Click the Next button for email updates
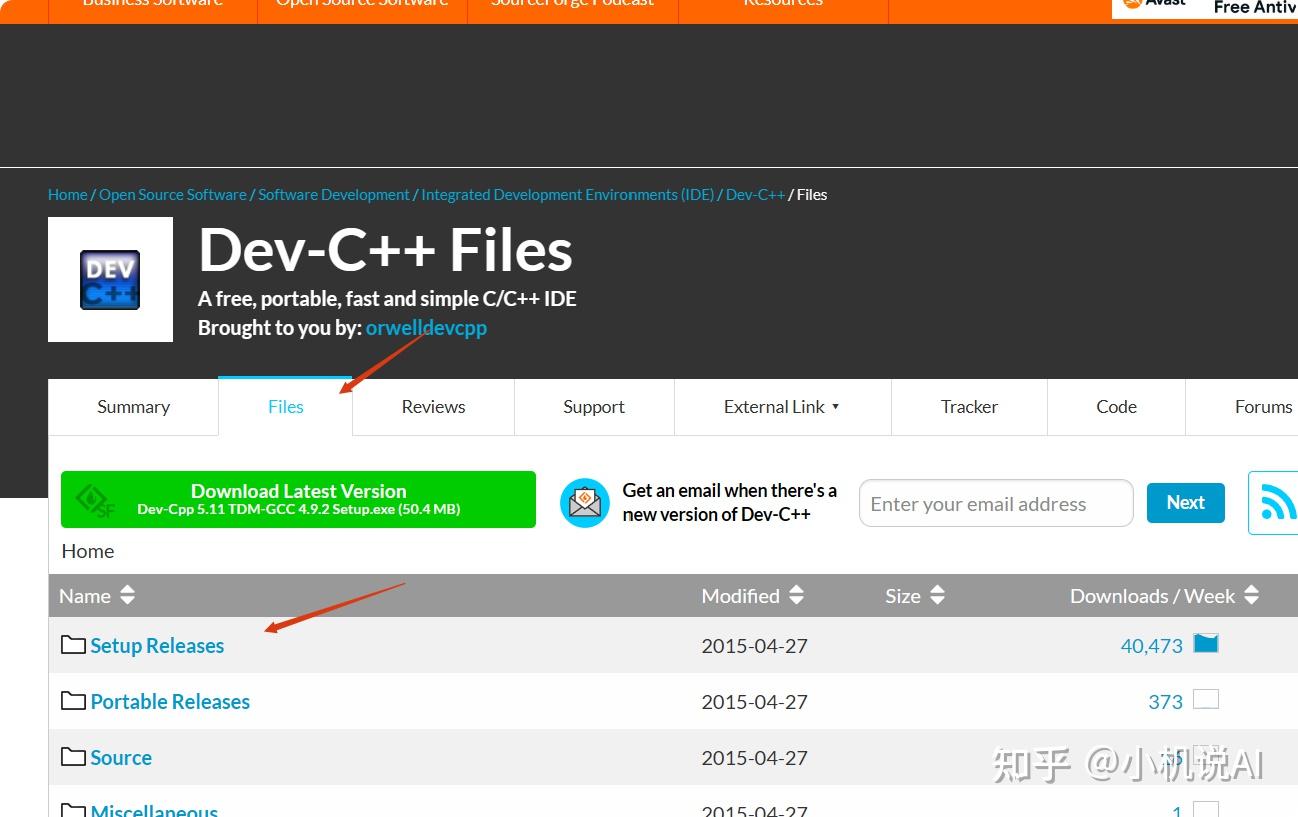 [x=1184, y=503]
